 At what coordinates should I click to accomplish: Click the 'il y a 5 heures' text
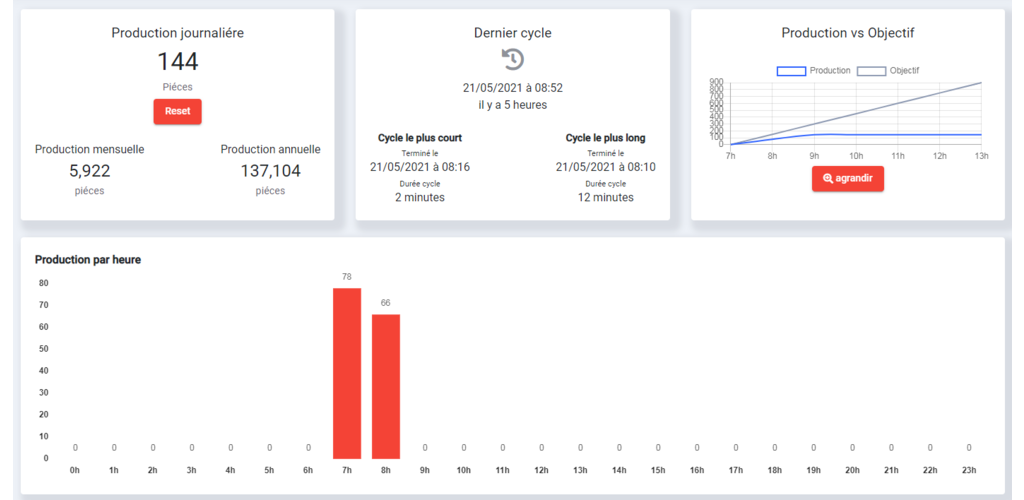pos(513,104)
